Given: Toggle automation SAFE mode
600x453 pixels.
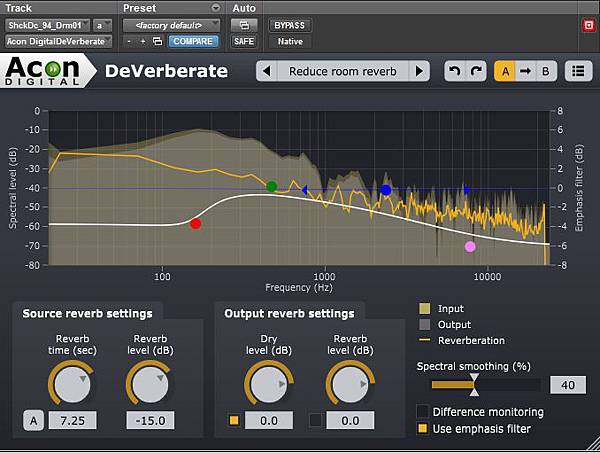Looking at the screenshot, I should pos(244,41).
